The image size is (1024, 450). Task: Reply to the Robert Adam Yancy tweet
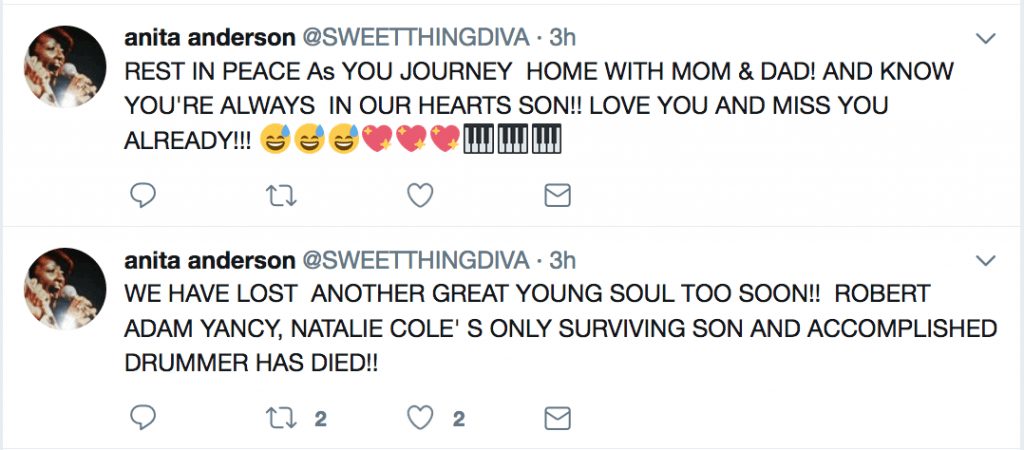pyautogui.click(x=143, y=418)
